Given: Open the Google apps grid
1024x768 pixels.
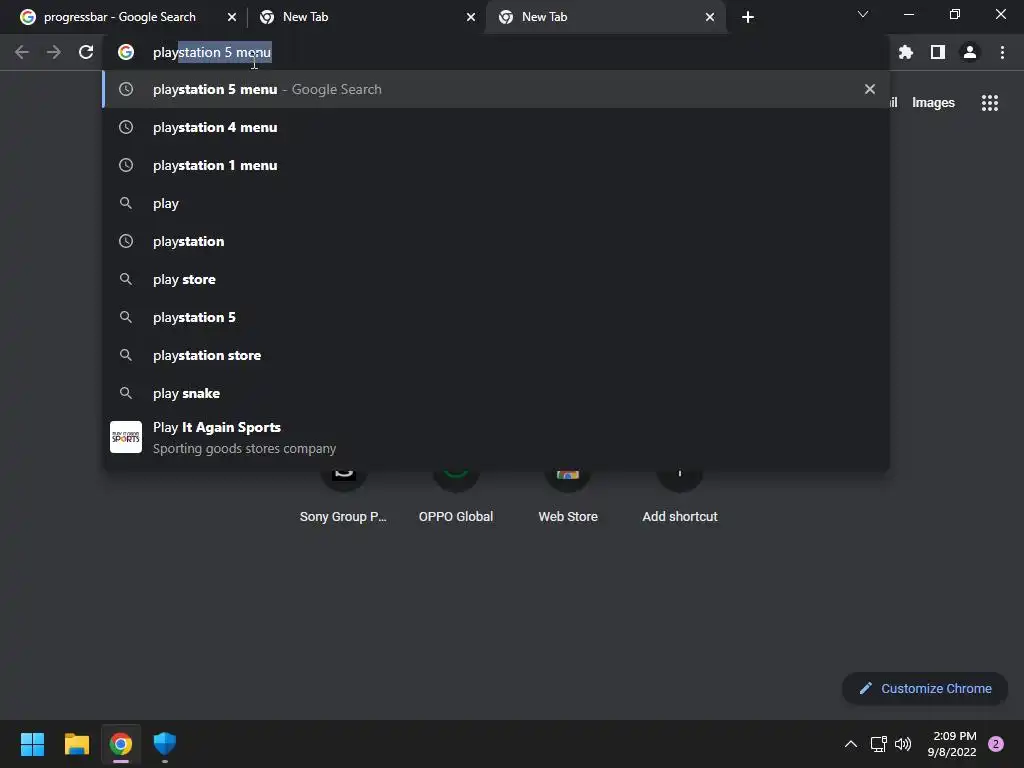Looking at the screenshot, I should tap(990, 103).
